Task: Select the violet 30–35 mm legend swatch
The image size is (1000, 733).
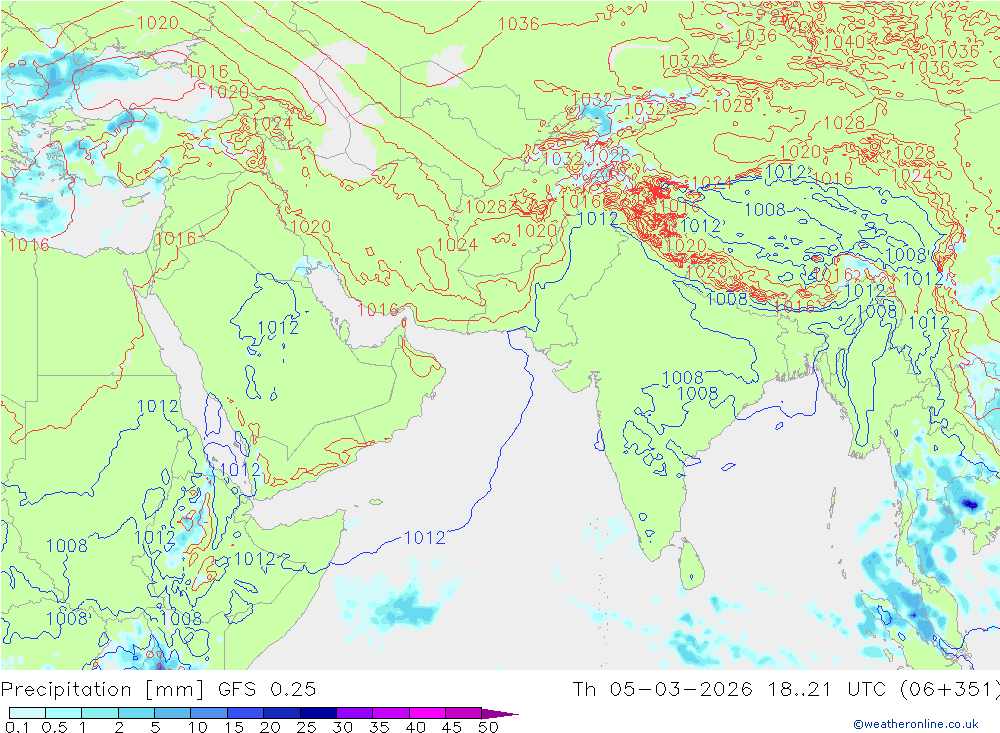Action: [x=355, y=713]
